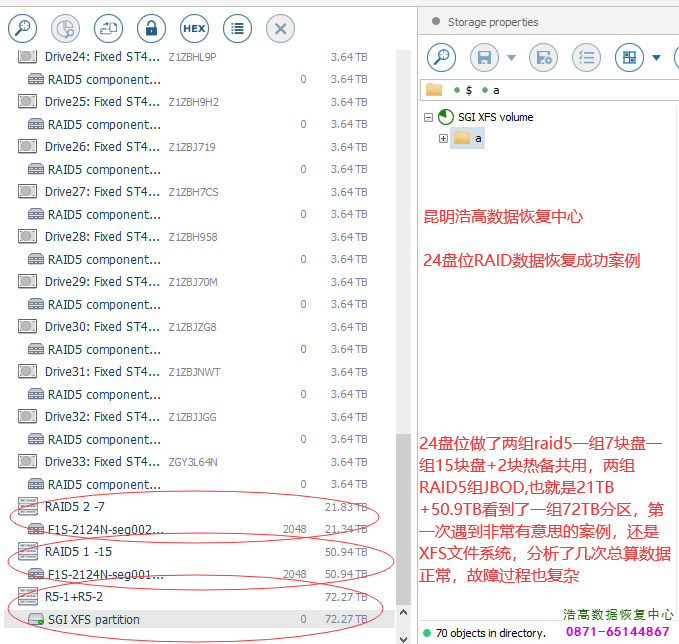The width and height of the screenshot is (679, 644).
Task: Open the HEX viewer tool
Action: 194,28
